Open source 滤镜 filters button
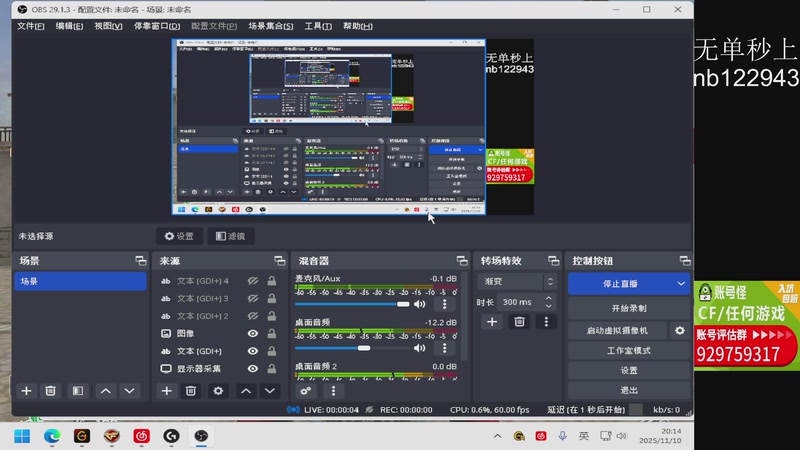The image size is (800, 450). [231, 236]
